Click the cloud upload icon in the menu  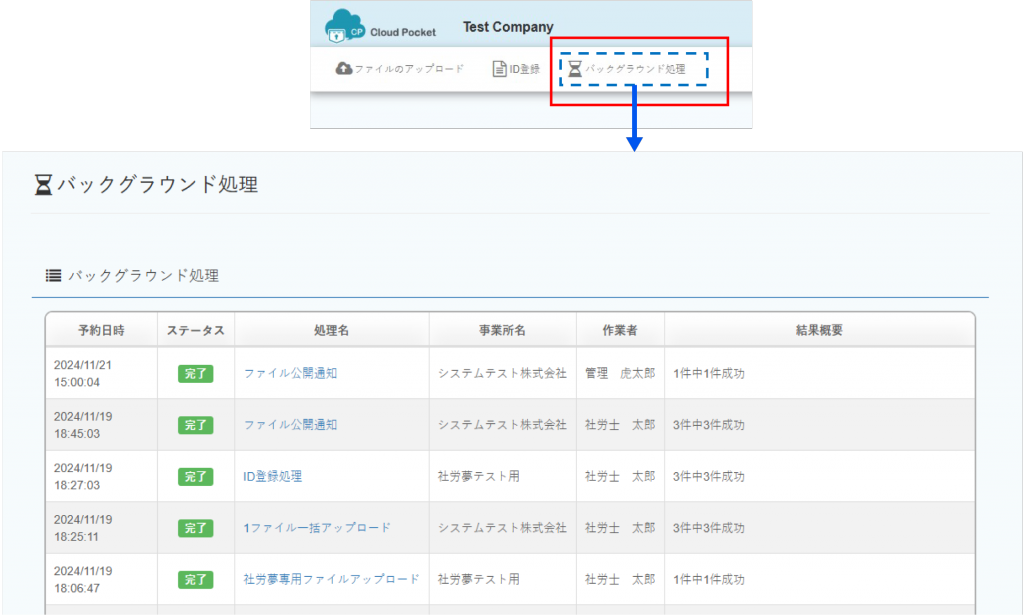pyautogui.click(x=344, y=69)
